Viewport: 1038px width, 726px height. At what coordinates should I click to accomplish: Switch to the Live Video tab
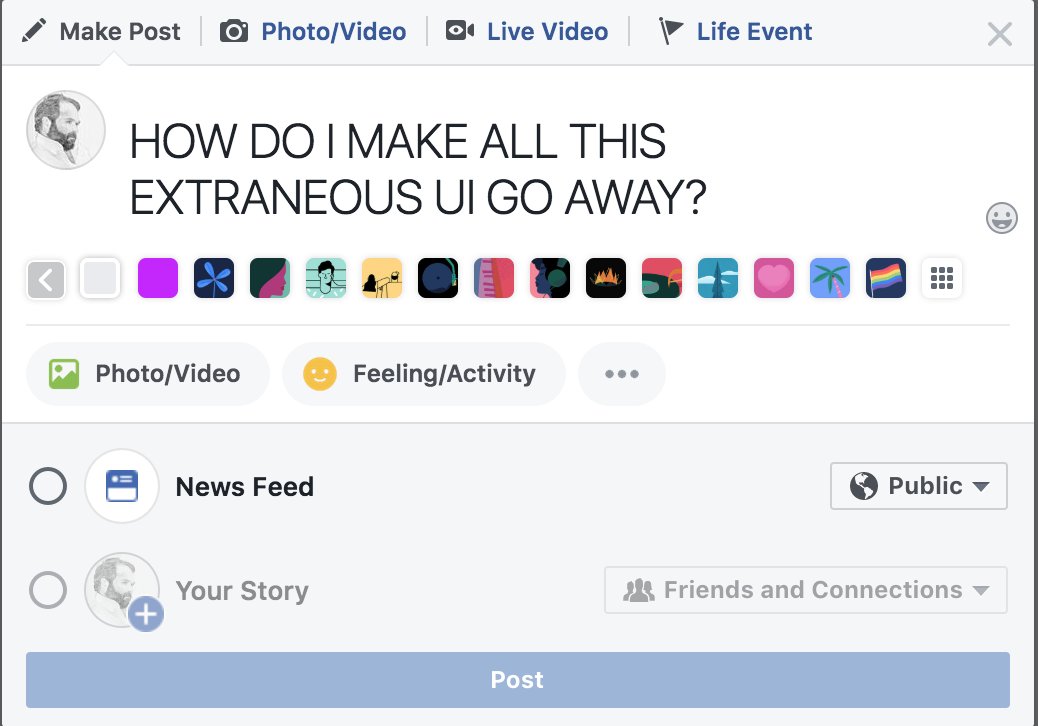click(528, 32)
